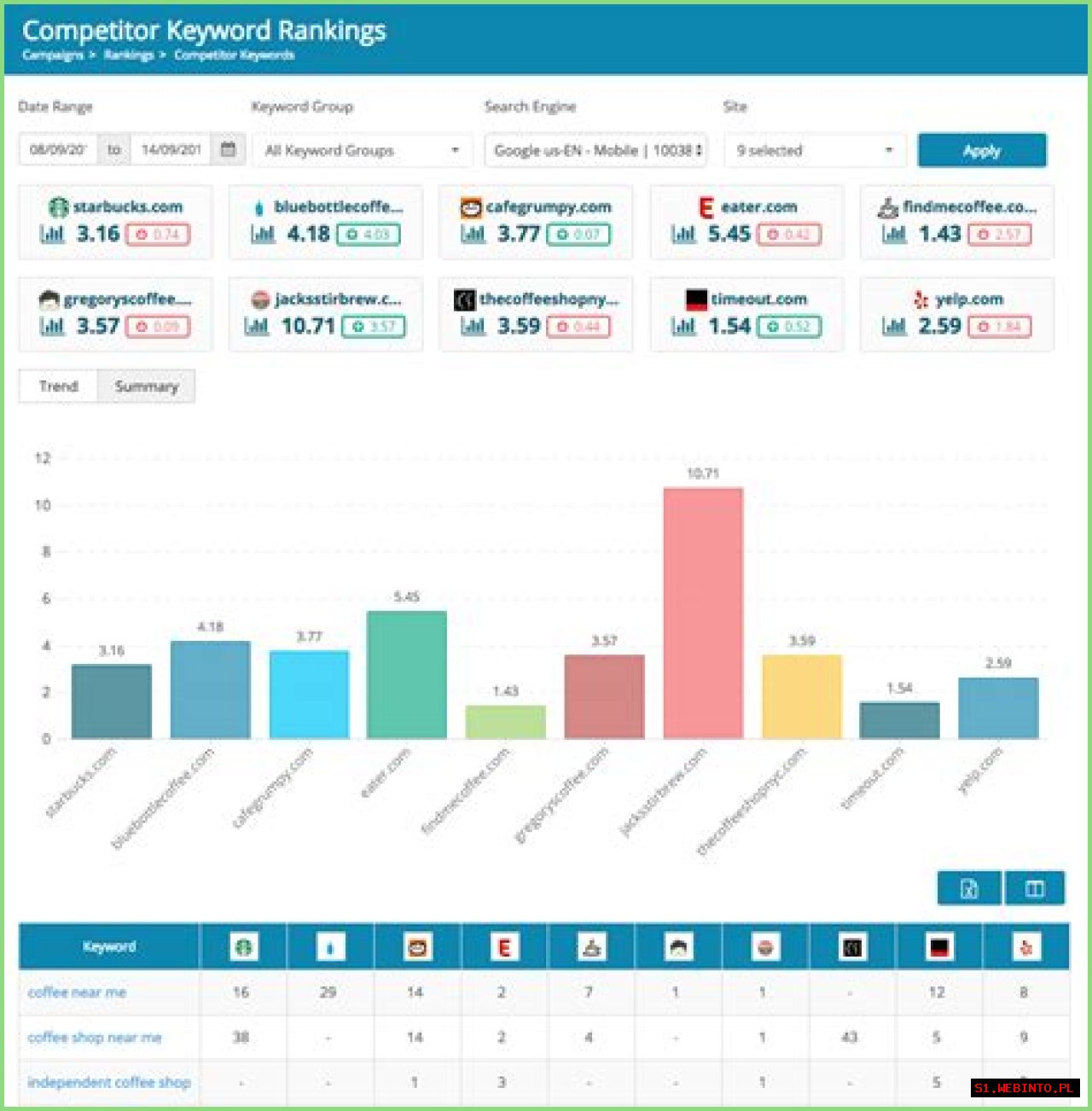Open the column chooser icon button

point(1035,888)
